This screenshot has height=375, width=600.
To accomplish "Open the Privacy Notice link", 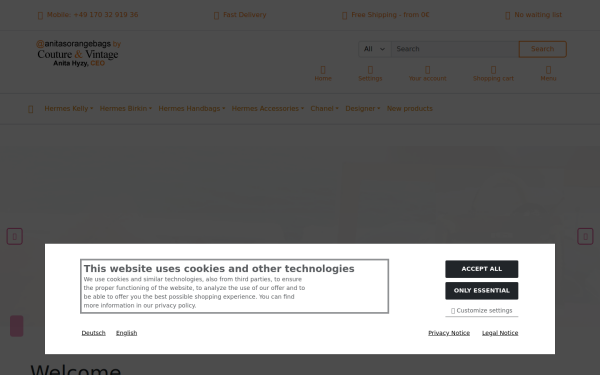I will [449, 333].
